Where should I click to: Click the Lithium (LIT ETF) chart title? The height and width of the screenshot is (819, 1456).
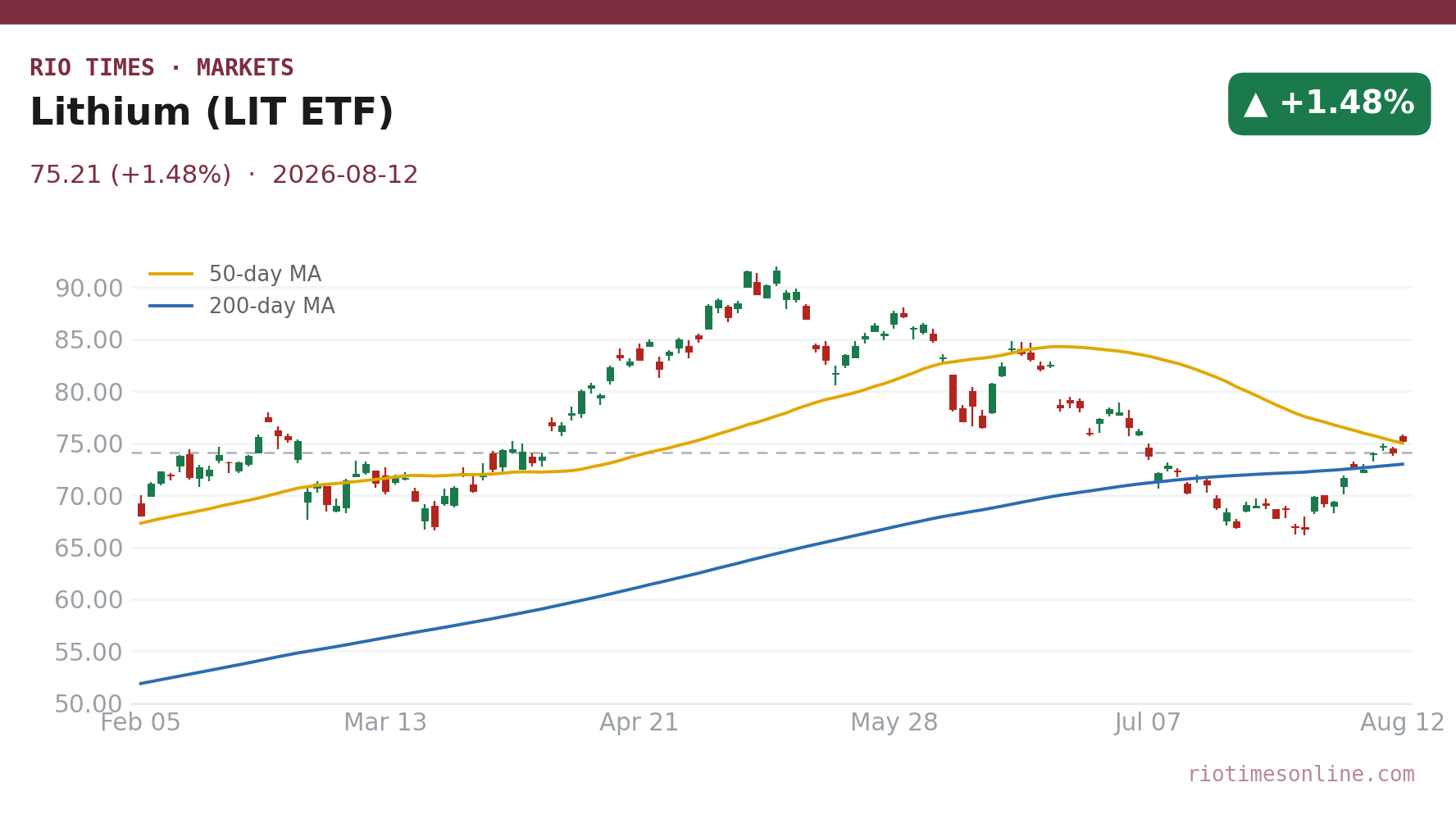pyautogui.click(x=212, y=113)
